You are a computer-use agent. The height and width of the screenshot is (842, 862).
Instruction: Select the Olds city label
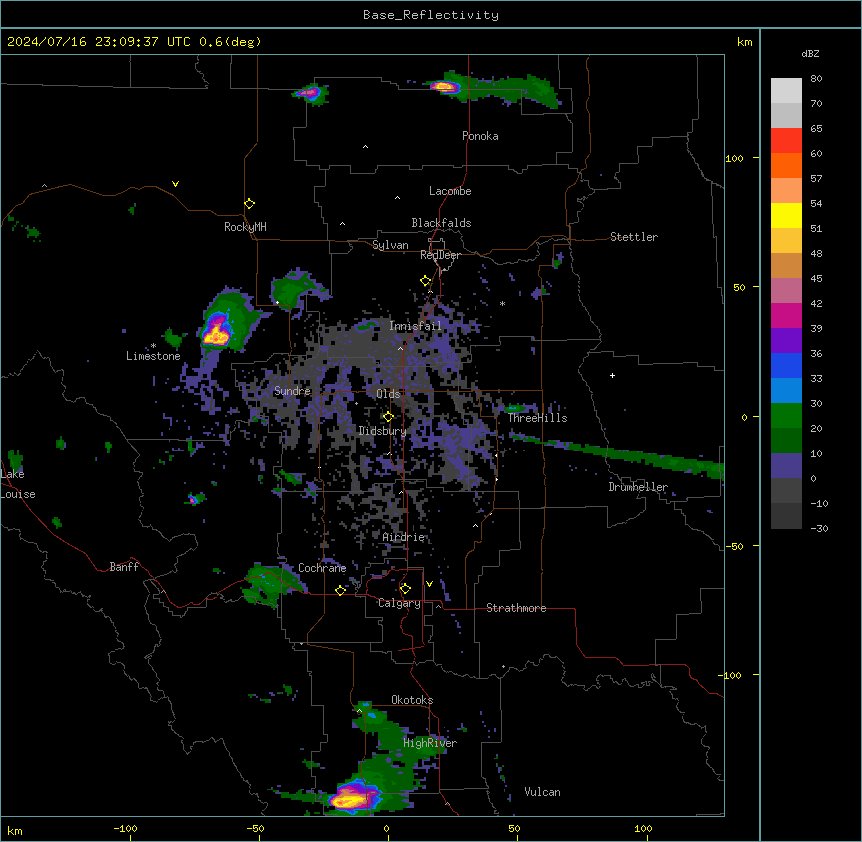(x=388, y=394)
